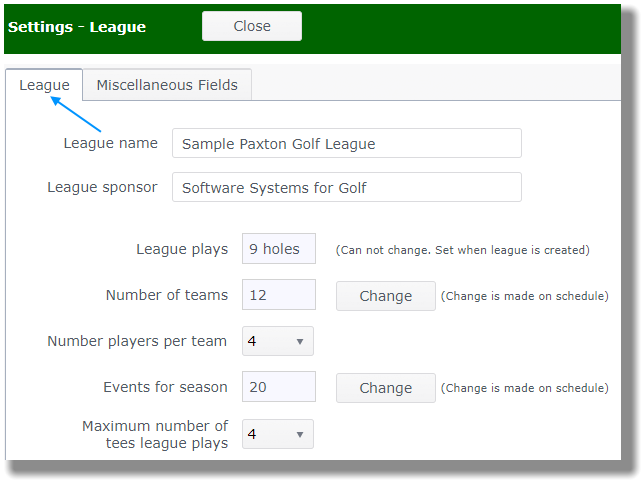Open the Number players per team dropdown
The height and width of the screenshot is (486, 644).
tap(278, 341)
